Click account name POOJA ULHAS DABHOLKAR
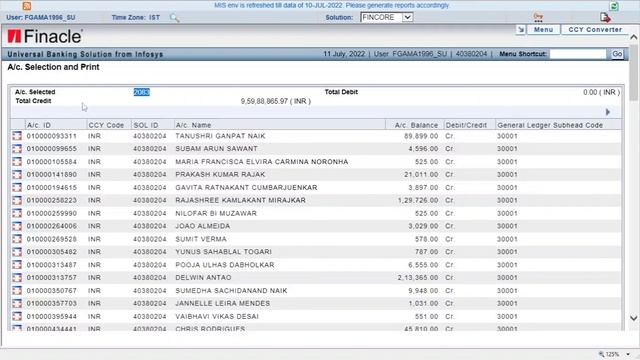 [225, 264]
